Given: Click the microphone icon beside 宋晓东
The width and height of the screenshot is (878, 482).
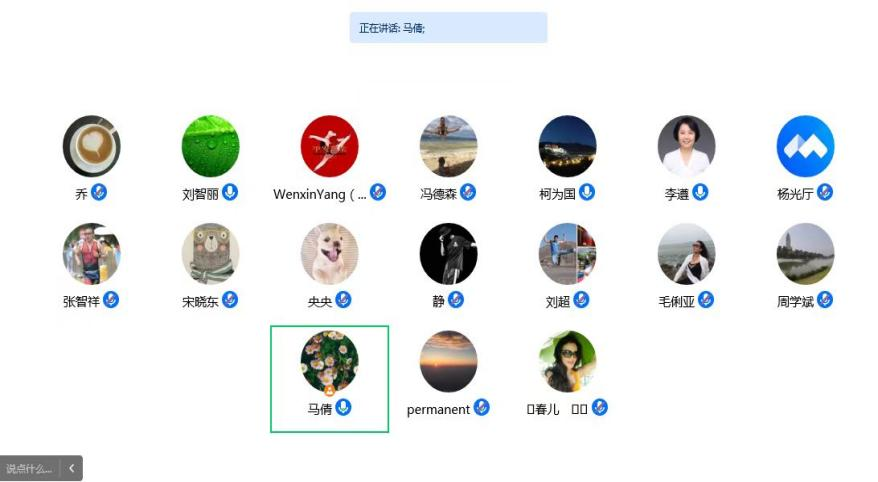Looking at the screenshot, I should [230, 300].
